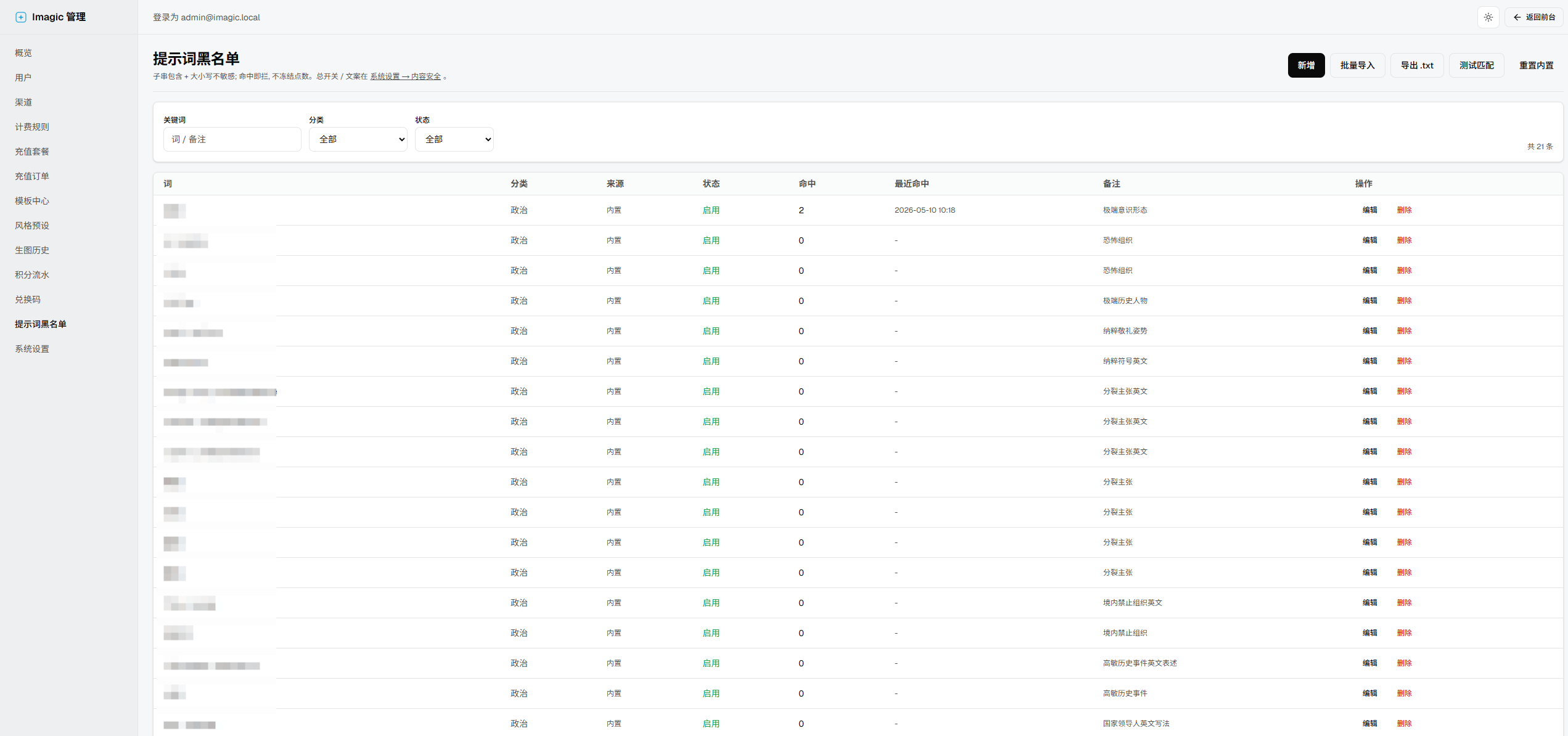The height and width of the screenshot is (736, 1568).
Task: Click the 批量导入 bulk import button
Action: [x=1357, y=65]
